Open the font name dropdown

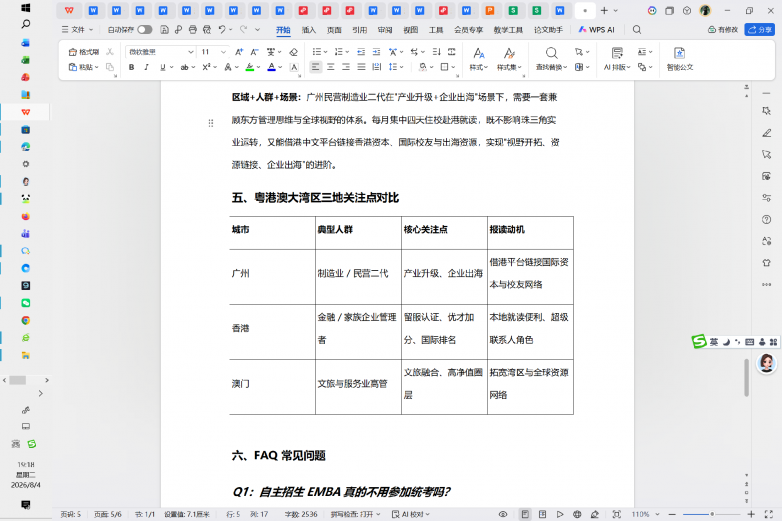[x=190, y=52]
